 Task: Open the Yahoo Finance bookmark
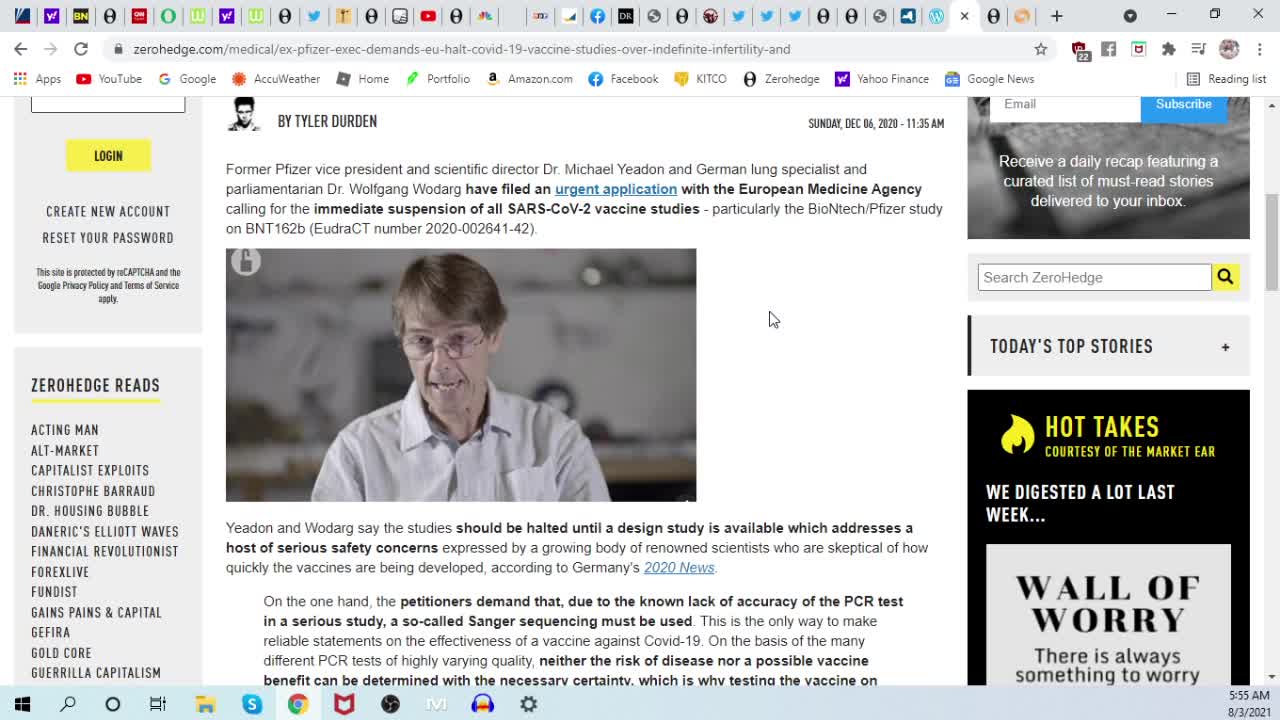tap(881, 79)
